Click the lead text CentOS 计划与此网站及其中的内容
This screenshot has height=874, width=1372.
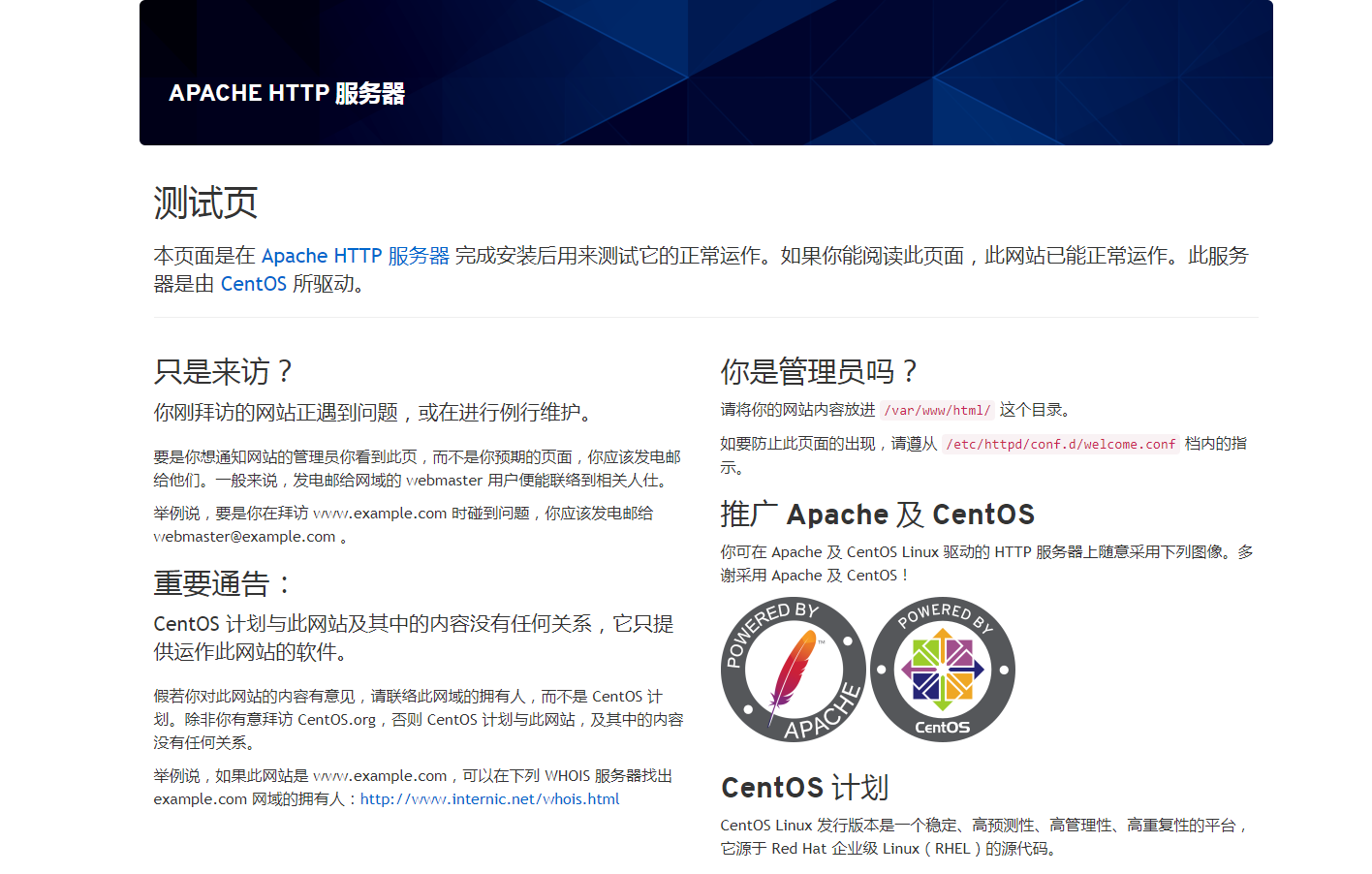point(414,638)
